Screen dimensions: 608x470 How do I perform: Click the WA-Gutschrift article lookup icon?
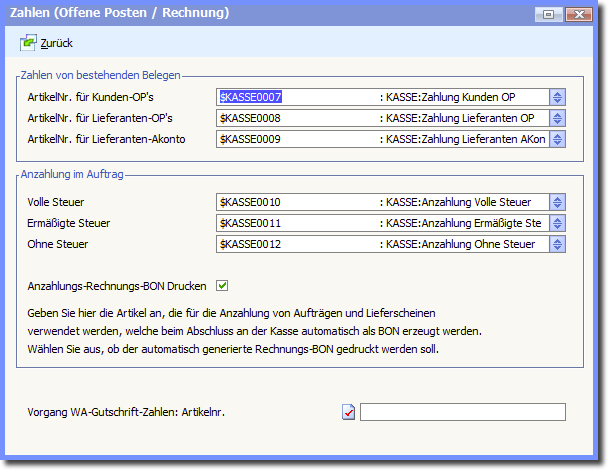click(x=349, y=412)
